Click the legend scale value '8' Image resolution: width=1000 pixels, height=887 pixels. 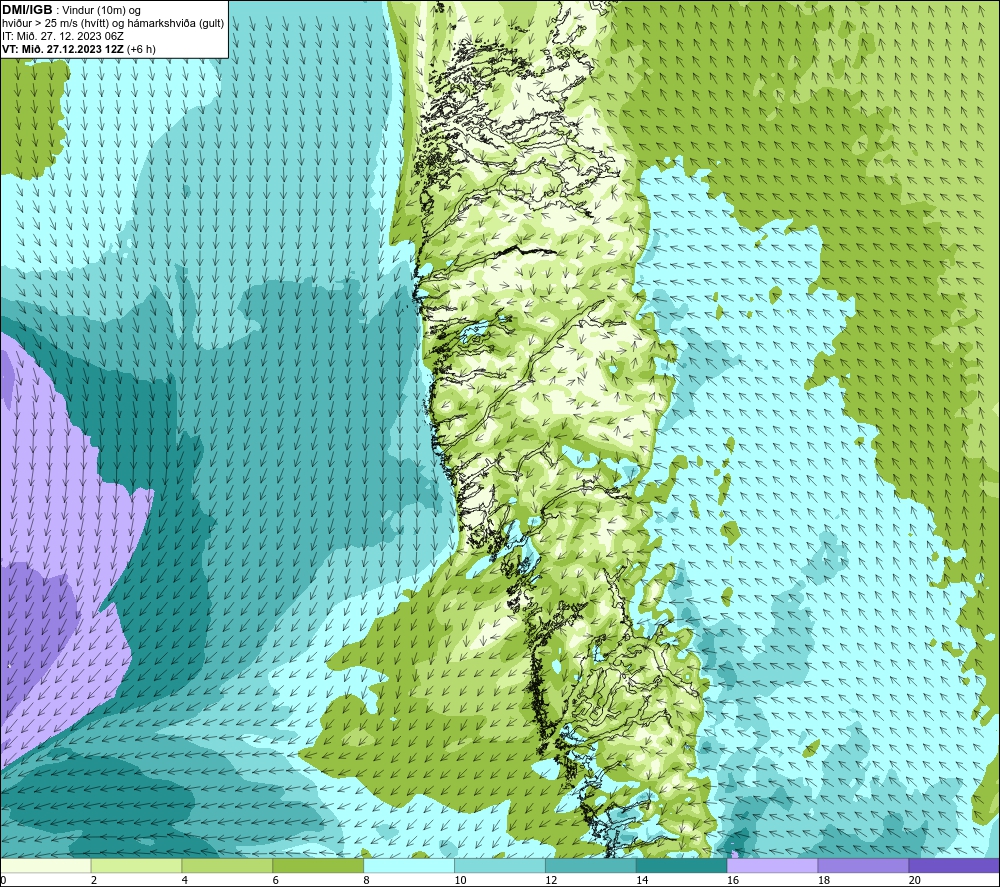click(367, 881)
